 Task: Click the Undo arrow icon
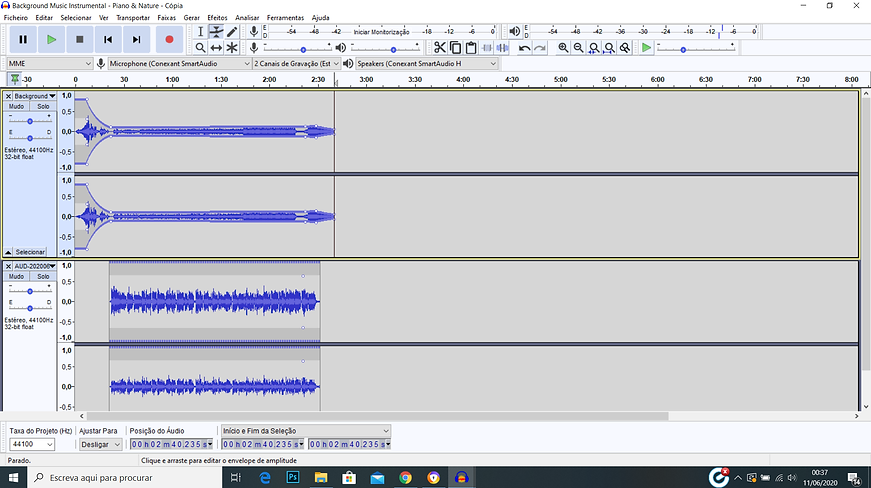[x=524, y=48]
